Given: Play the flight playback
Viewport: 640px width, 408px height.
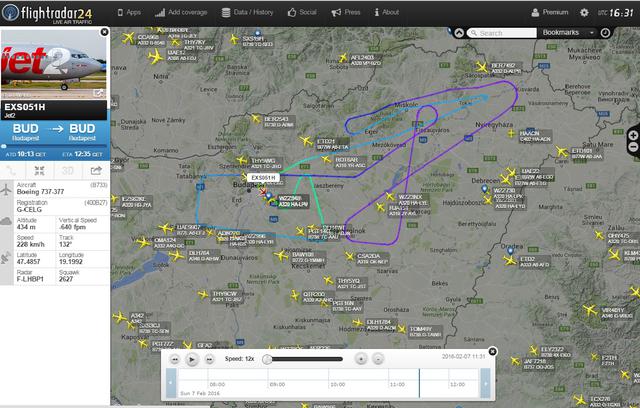Looking at the screenshot, I should (192, 359).
